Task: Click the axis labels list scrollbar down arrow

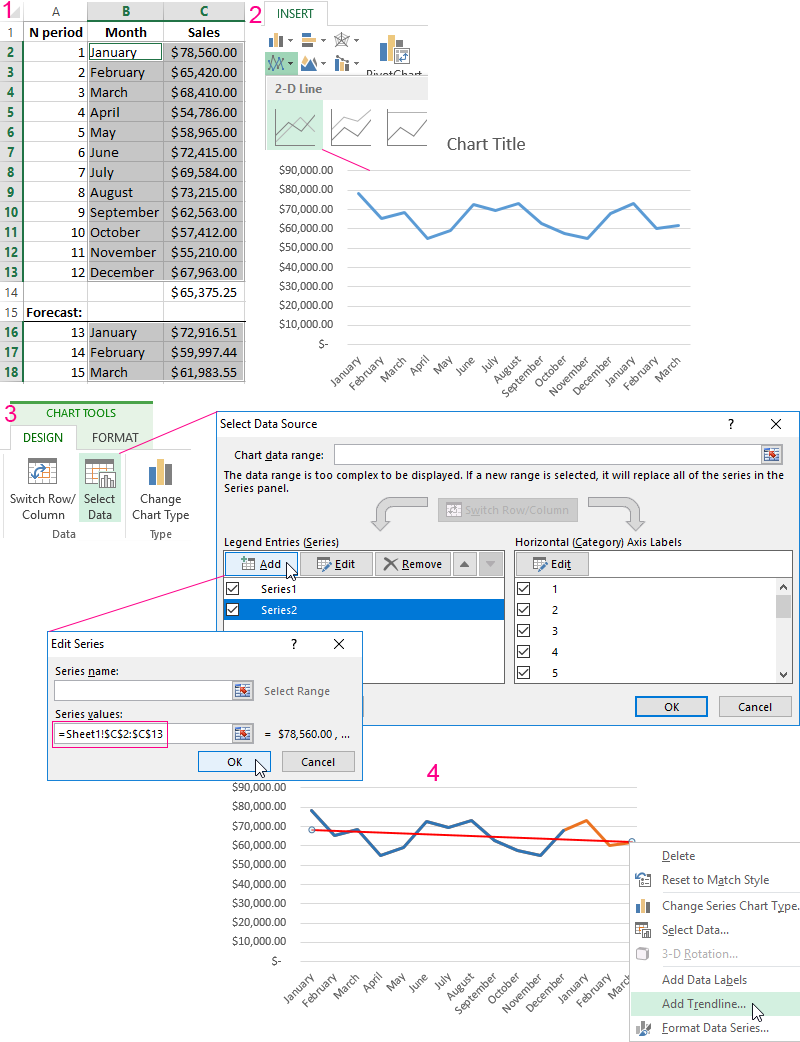Action: coord(784,675)
